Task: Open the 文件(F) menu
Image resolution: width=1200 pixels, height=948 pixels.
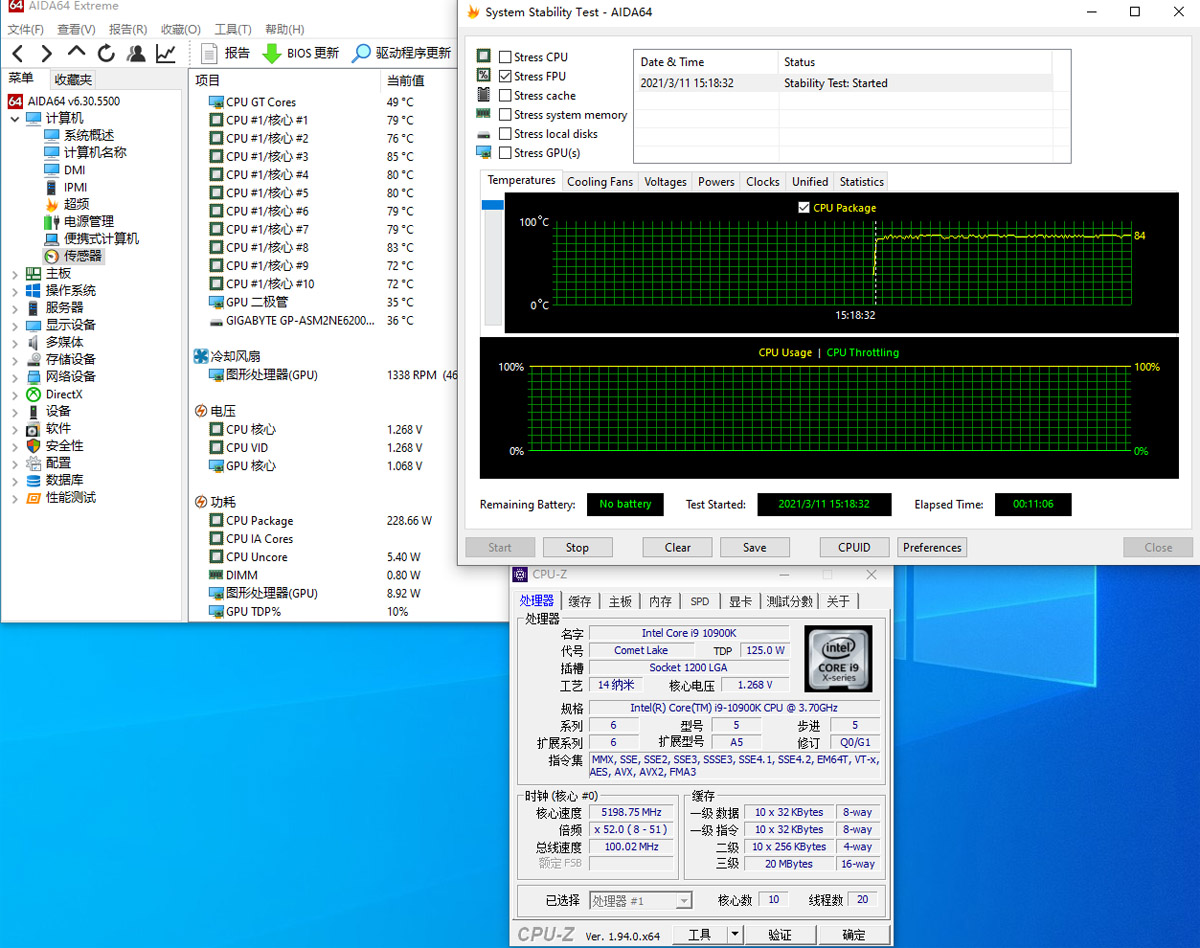Action: click(x=25, y=29)
